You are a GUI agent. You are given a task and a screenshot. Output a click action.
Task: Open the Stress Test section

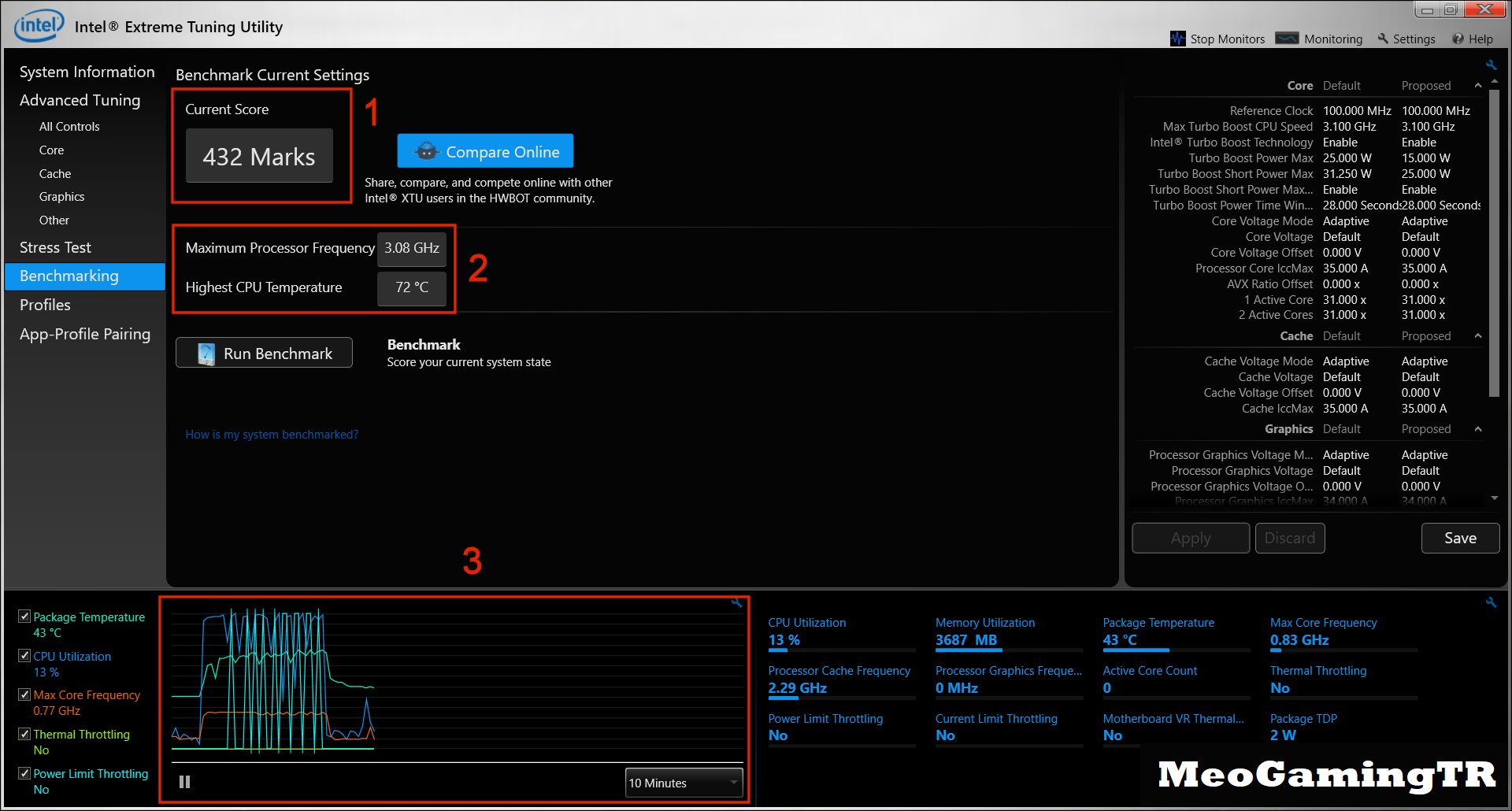click(55, 247)
